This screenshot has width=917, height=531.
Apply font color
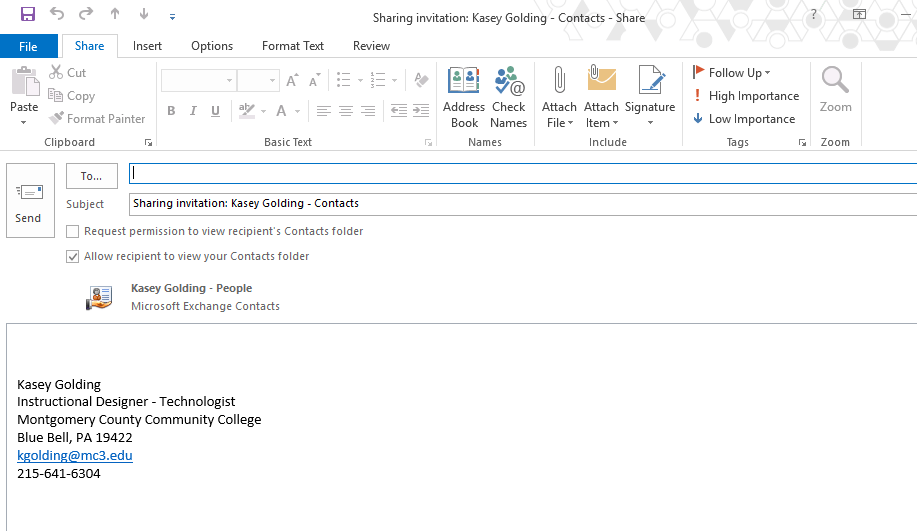281,111
